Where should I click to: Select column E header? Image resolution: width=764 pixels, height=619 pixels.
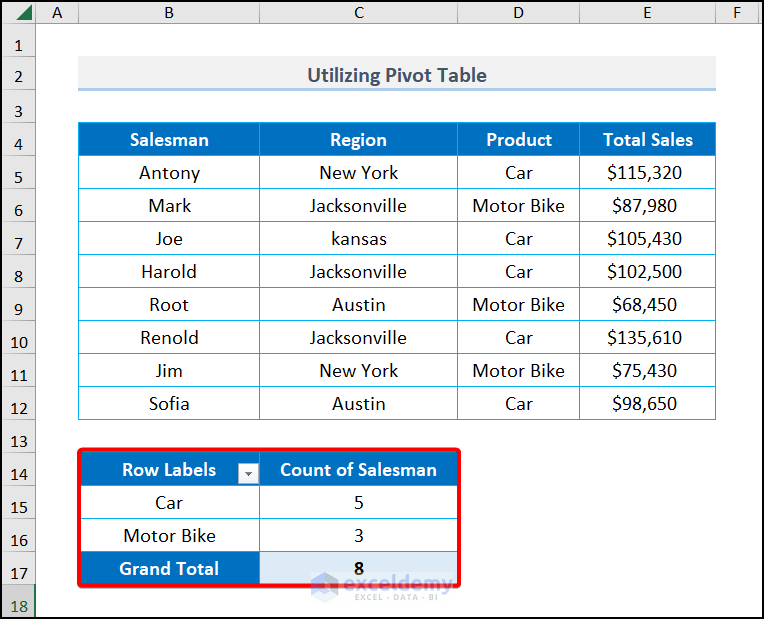tap(647, 13)
